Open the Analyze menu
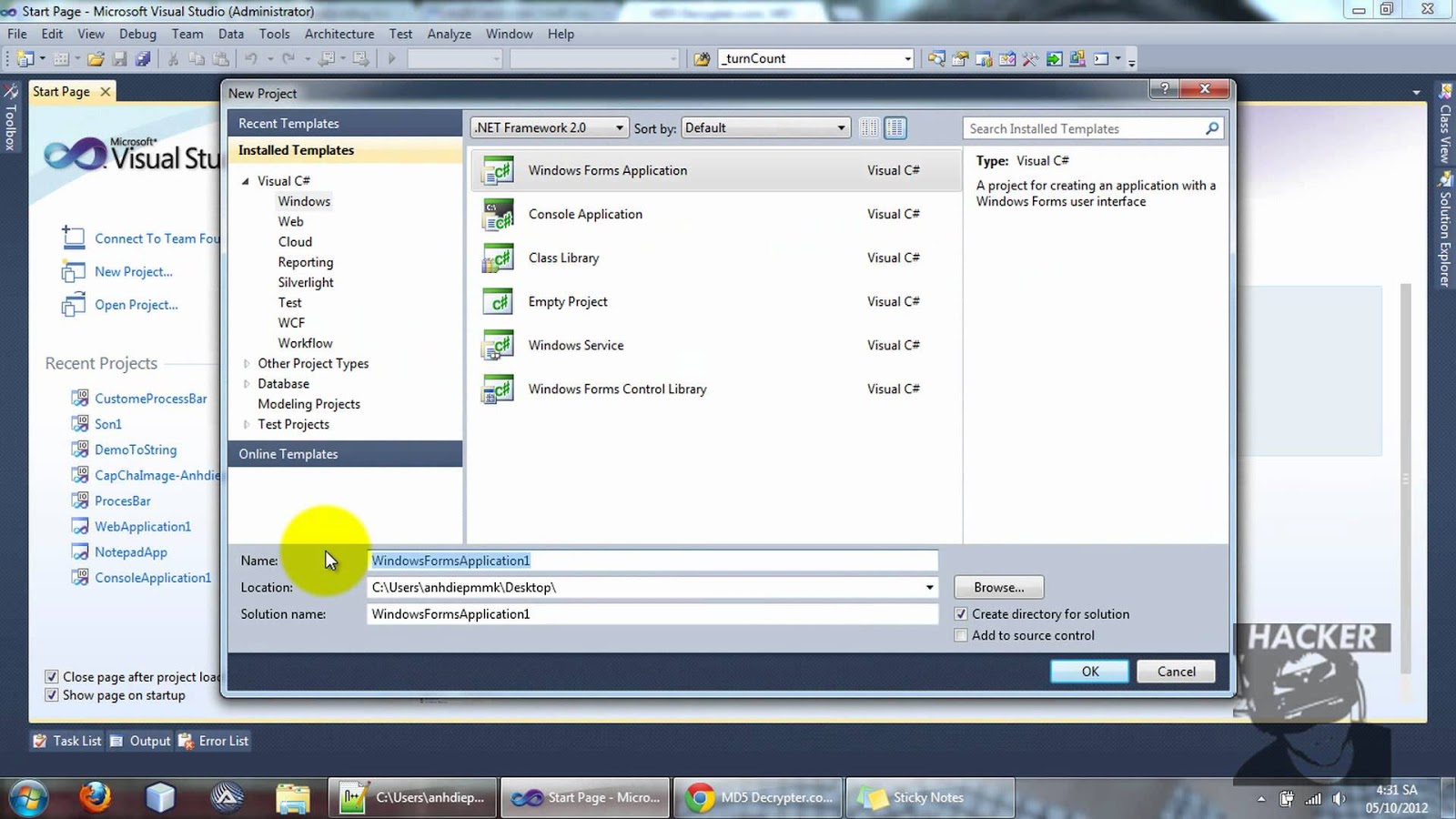The image size is (1456, 819). point(450,34)
